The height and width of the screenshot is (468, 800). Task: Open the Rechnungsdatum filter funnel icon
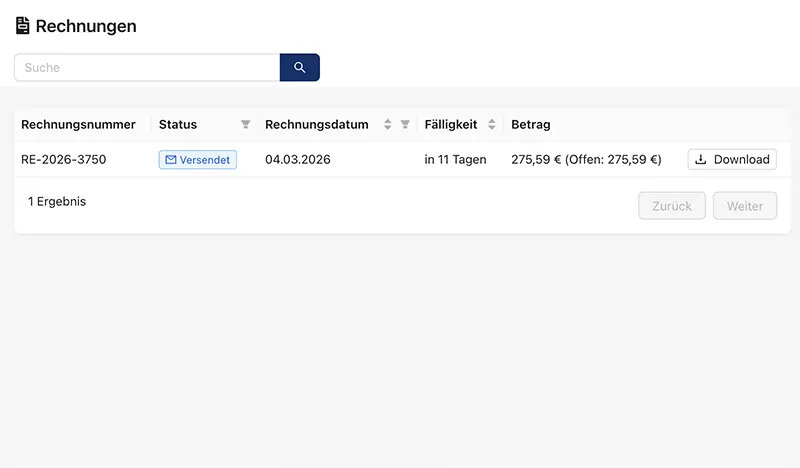[405, 125]
